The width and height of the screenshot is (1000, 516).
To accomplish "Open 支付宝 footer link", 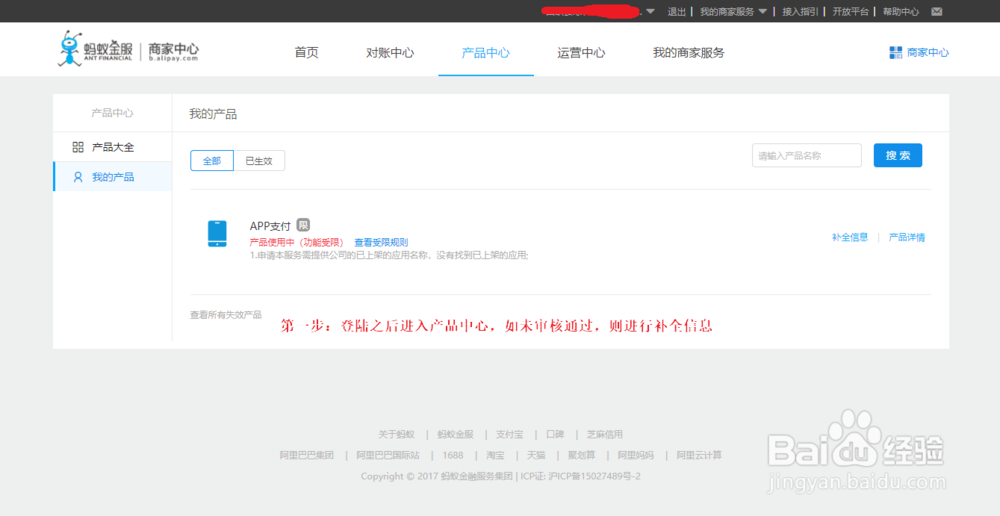I will click(x=510, y=434).
